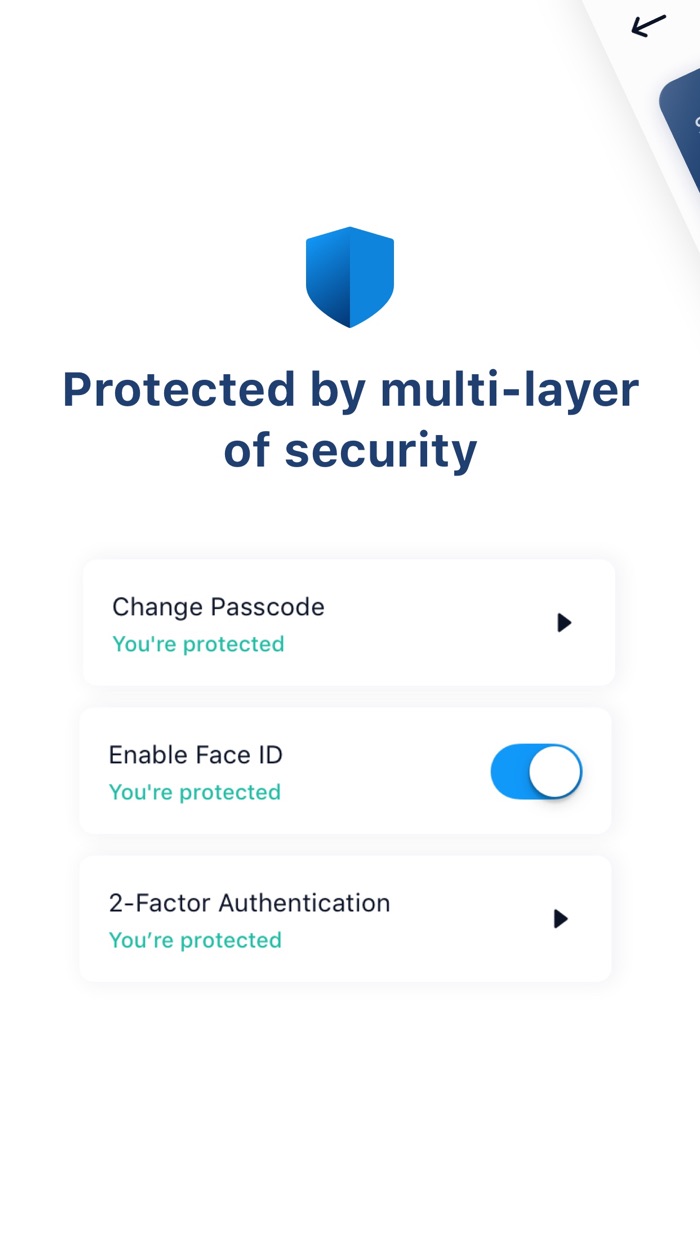Select the back navigation arrow at top right
The height and width of the screenshot is (1244, 700).
tap(647, 27)
